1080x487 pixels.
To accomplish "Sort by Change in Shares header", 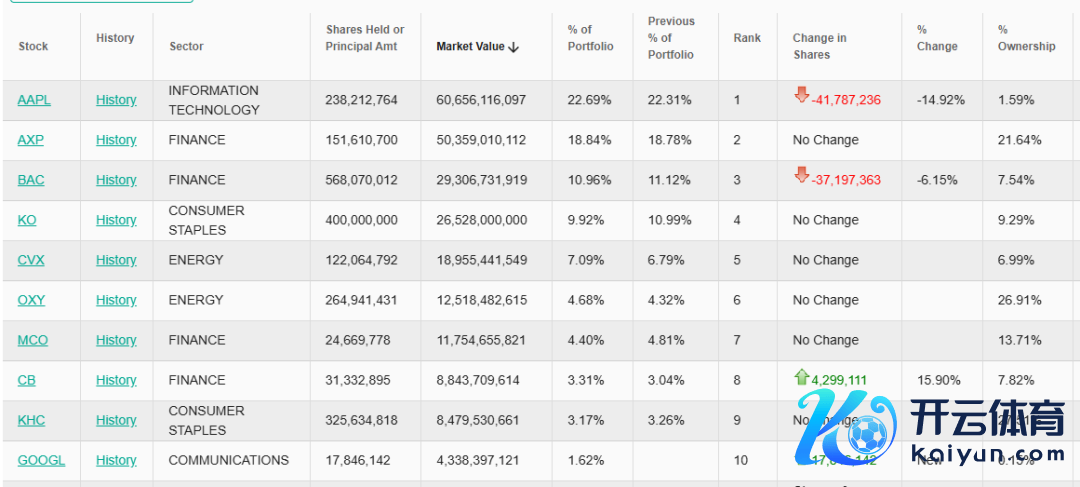I will [819, 46].
